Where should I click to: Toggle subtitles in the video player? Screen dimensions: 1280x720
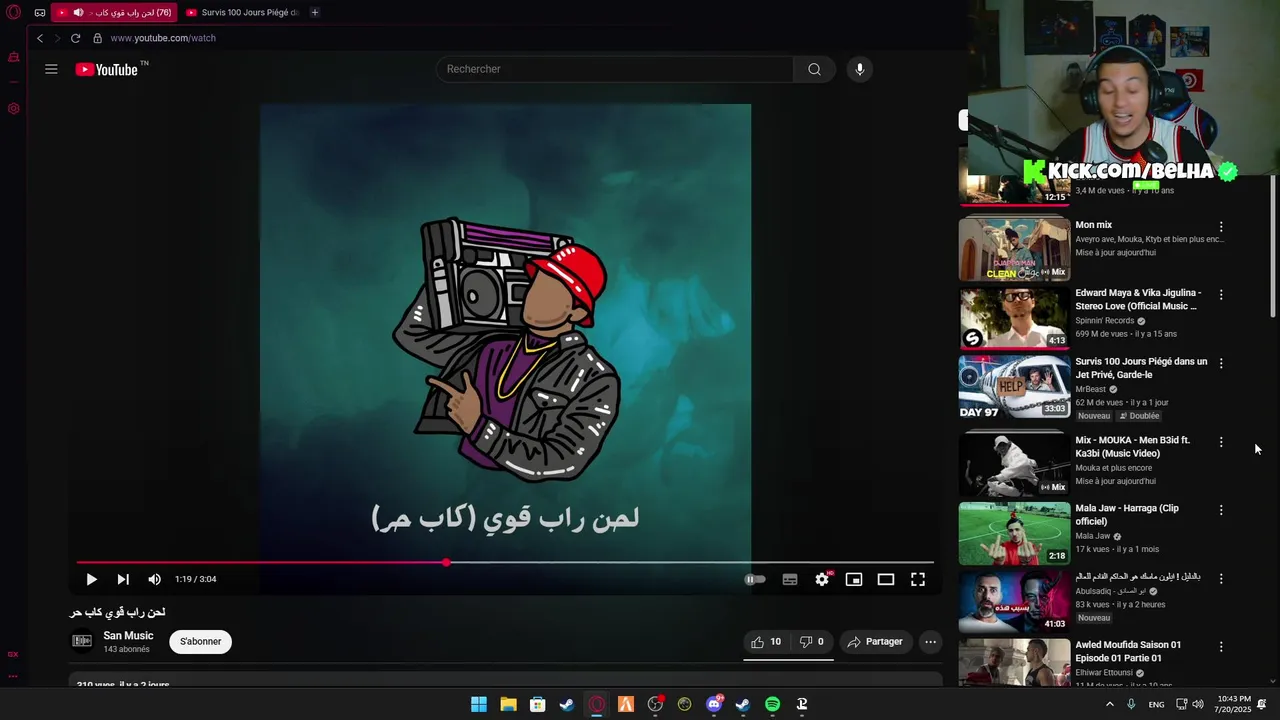790,579
